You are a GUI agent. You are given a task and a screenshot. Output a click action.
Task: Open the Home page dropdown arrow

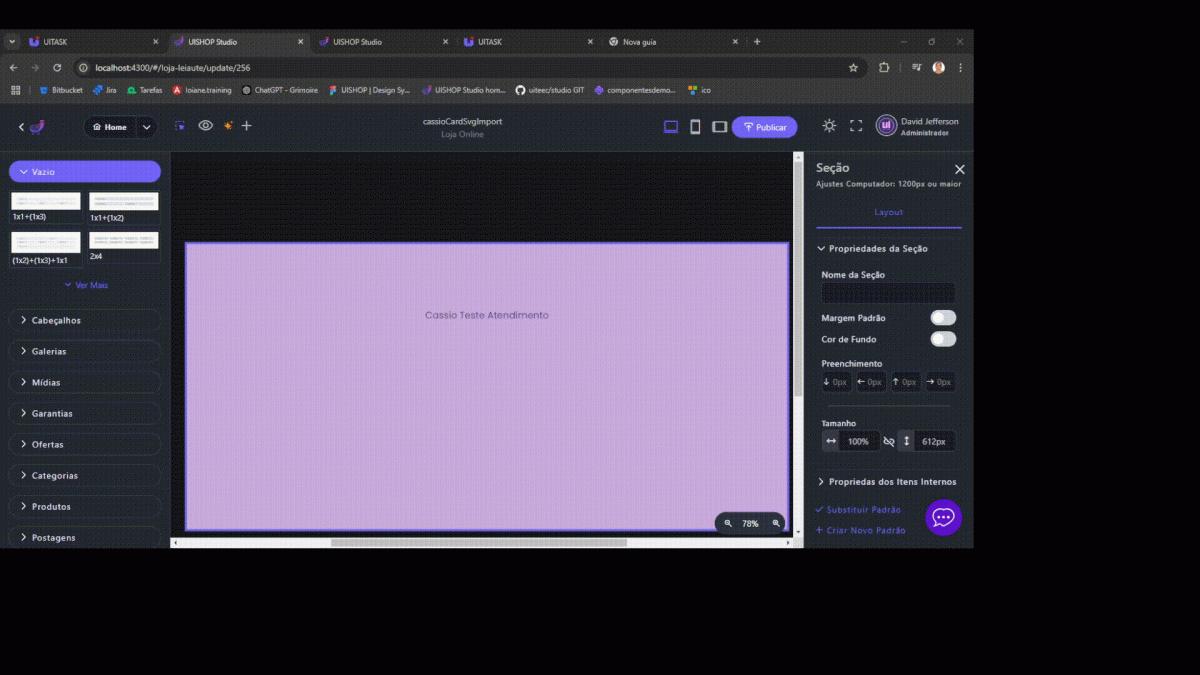[147, 127]
